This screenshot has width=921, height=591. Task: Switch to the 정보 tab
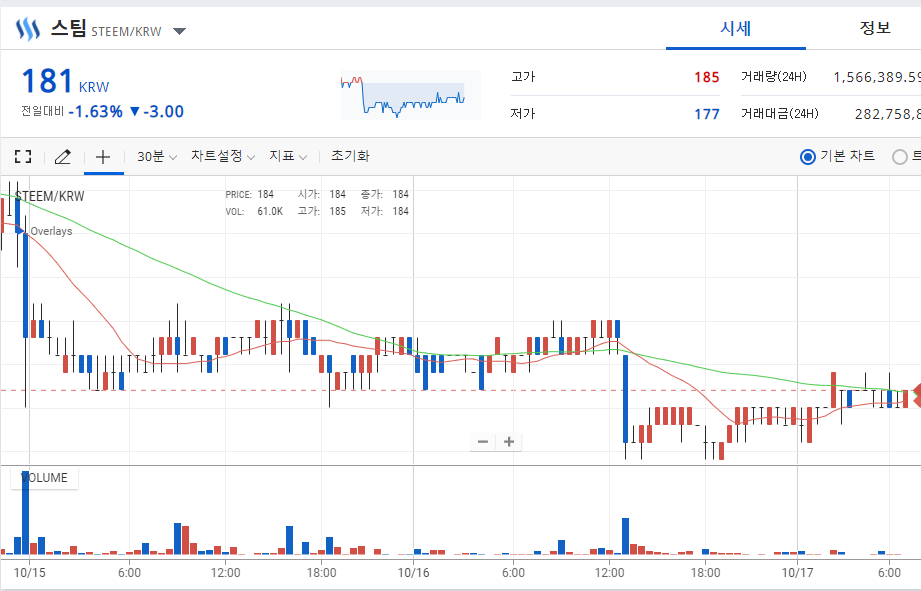tap(875, 28)
